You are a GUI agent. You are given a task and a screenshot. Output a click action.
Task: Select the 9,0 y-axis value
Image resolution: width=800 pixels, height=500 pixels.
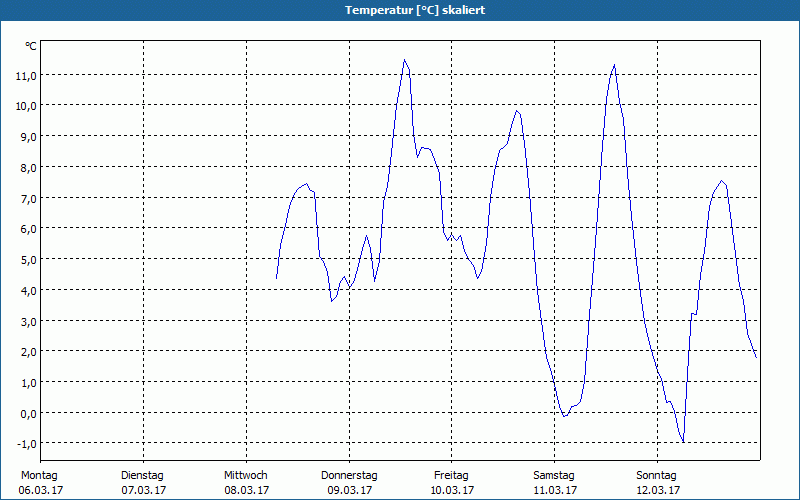(x=28, y=137)
